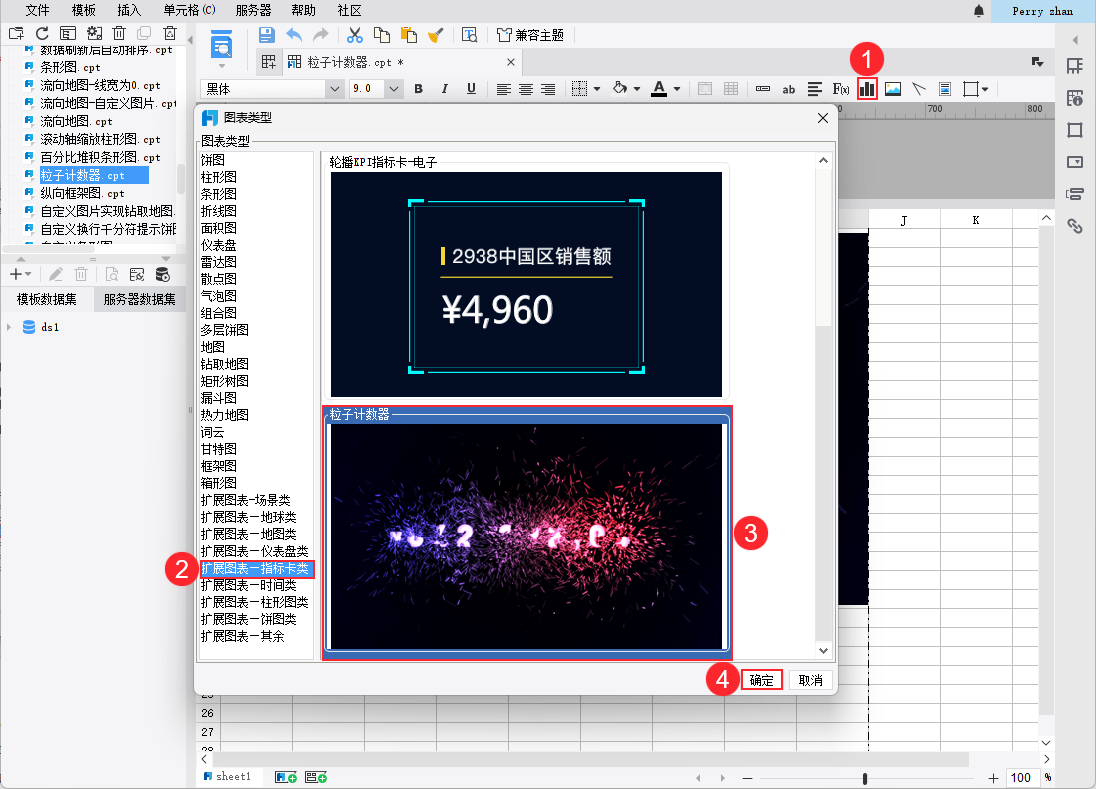The height and width of the screenshot is (789, 1096).
Task: Click the add dataset plus dropdown
Action: [20, 275]
